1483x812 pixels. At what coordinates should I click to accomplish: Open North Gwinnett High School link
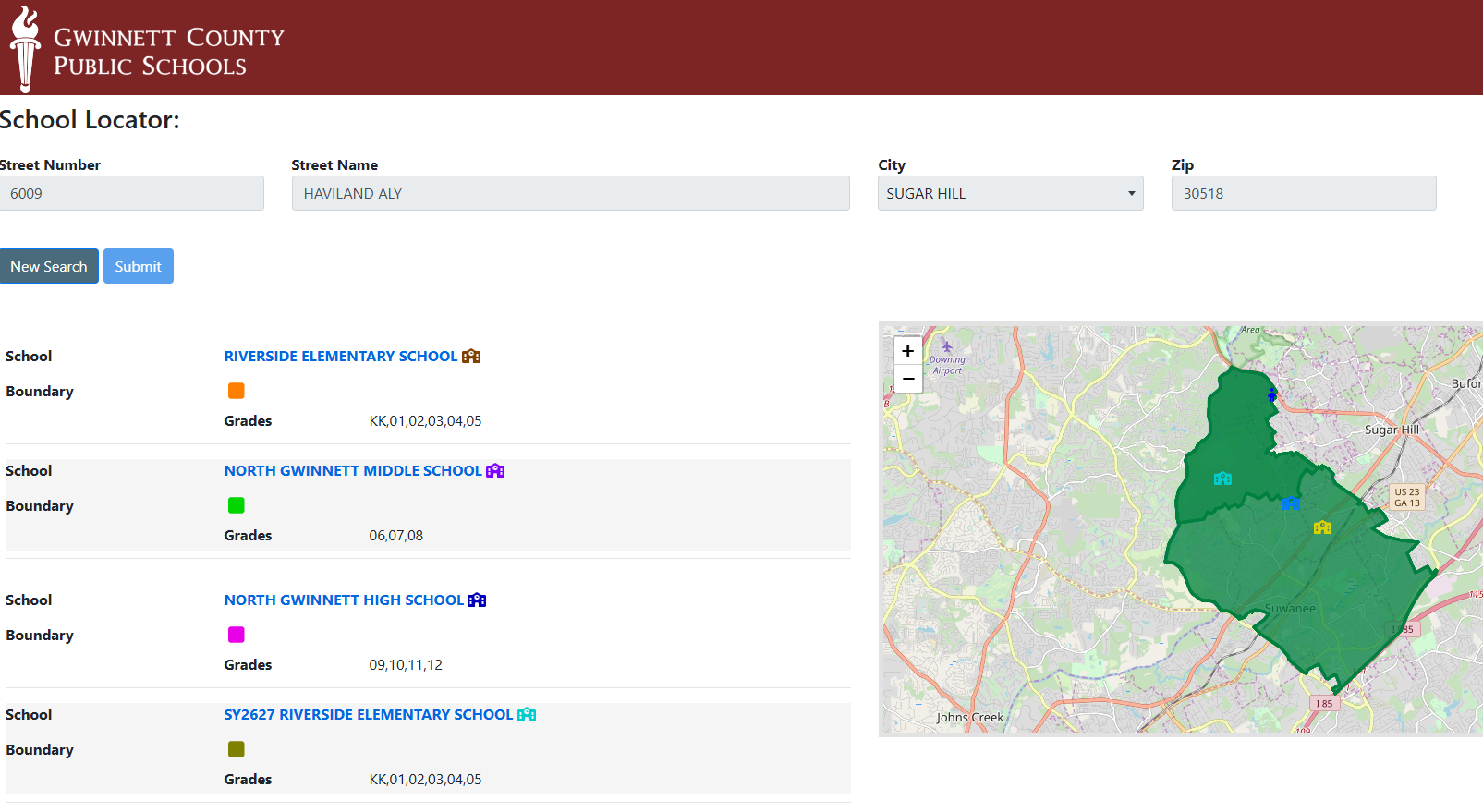pos(344,600)
